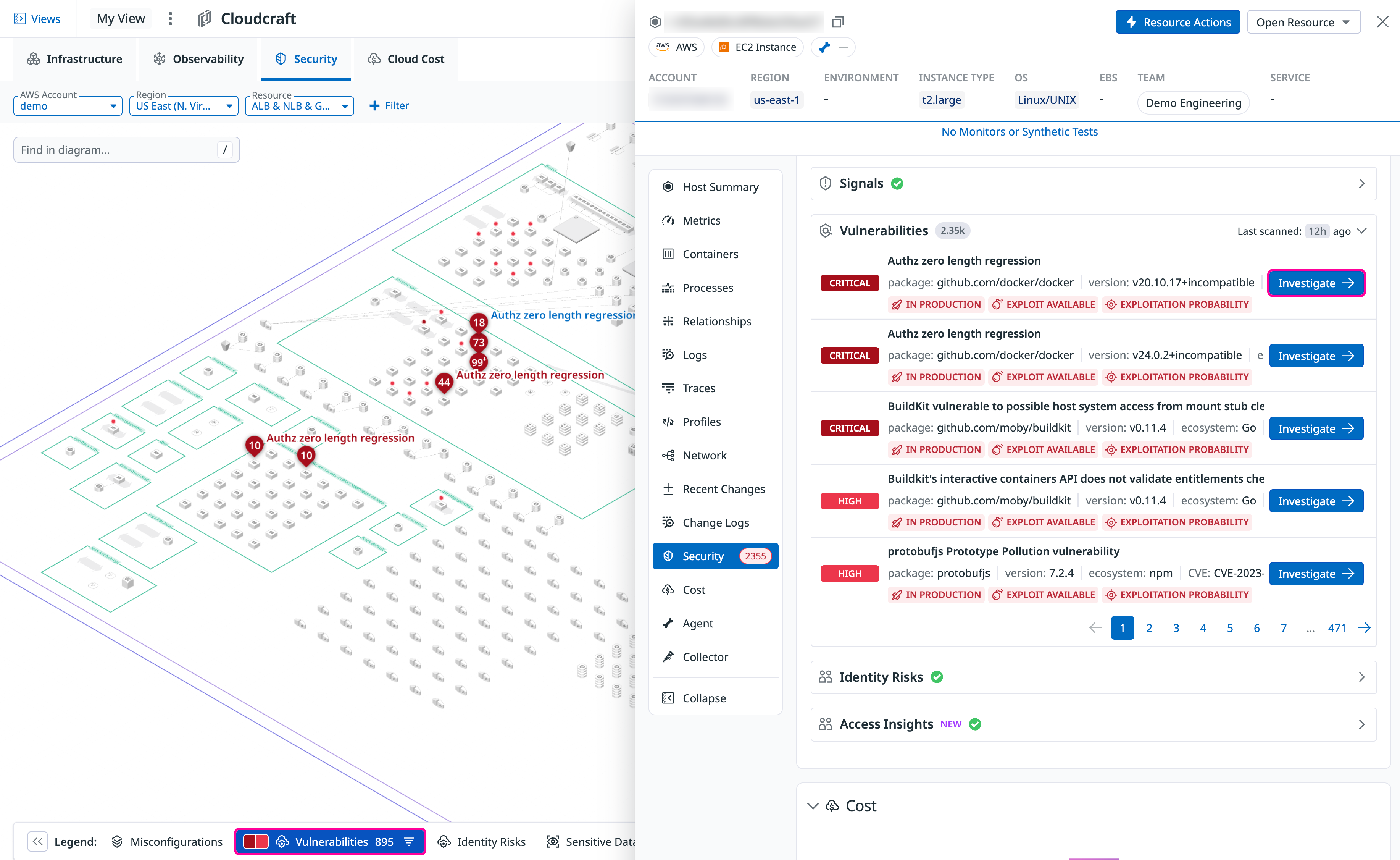
Task: Toggle the Vulnerabilities 895 legend overlay
Action: click(330, 841)
